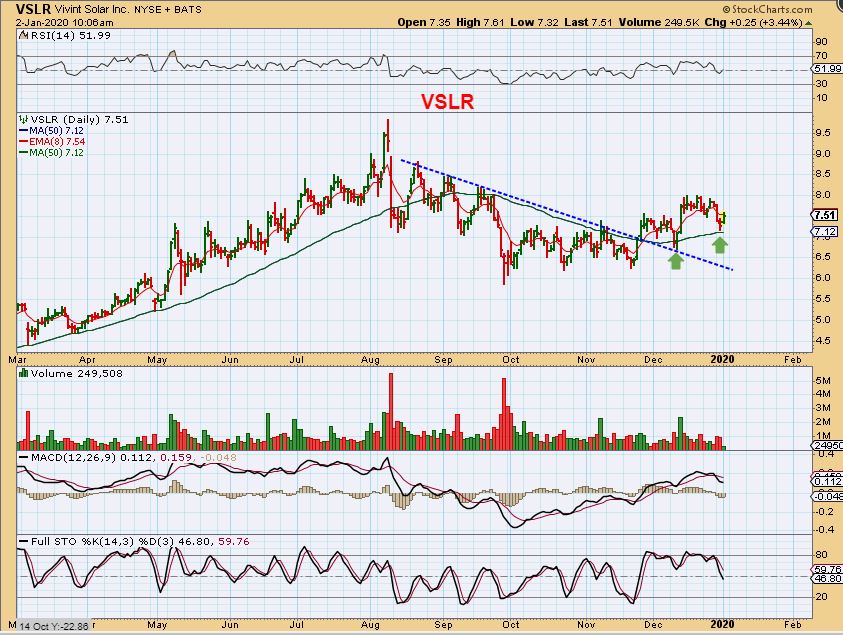The width and height of the screenshot is (843, 635).
Task: Click the 2-Jan-2020 10:06am timestamp
Action: [64, 23]
